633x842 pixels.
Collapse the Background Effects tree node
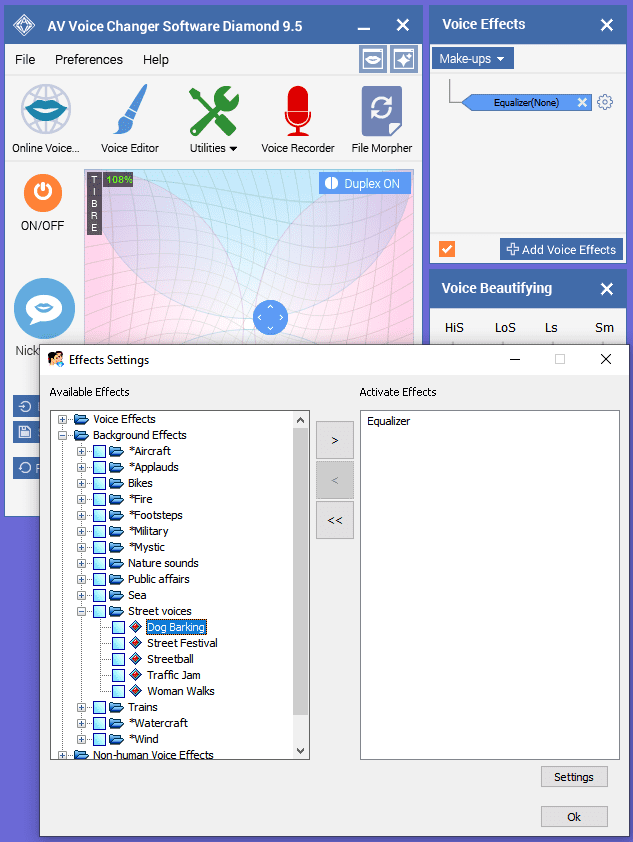point(63,435)
